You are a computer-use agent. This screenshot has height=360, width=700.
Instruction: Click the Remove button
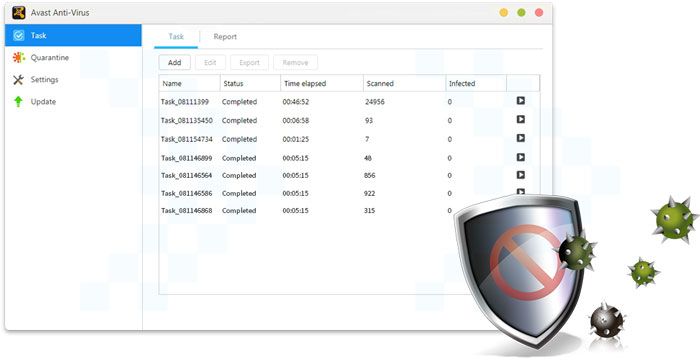[x=296, y=63]
